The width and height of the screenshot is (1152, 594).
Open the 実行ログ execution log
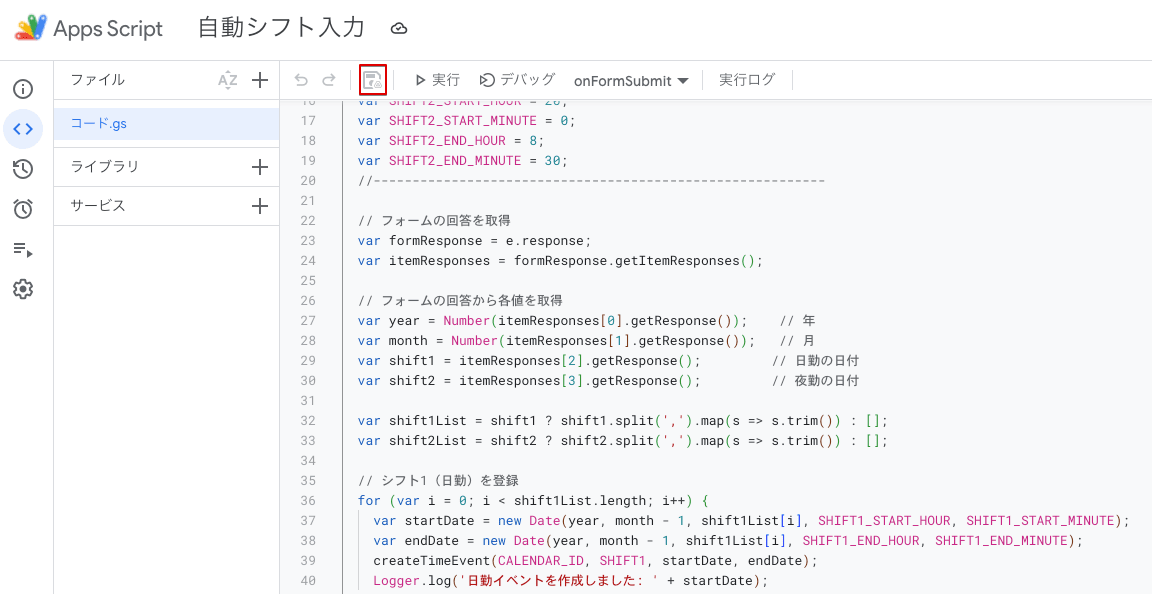[746, 80]
